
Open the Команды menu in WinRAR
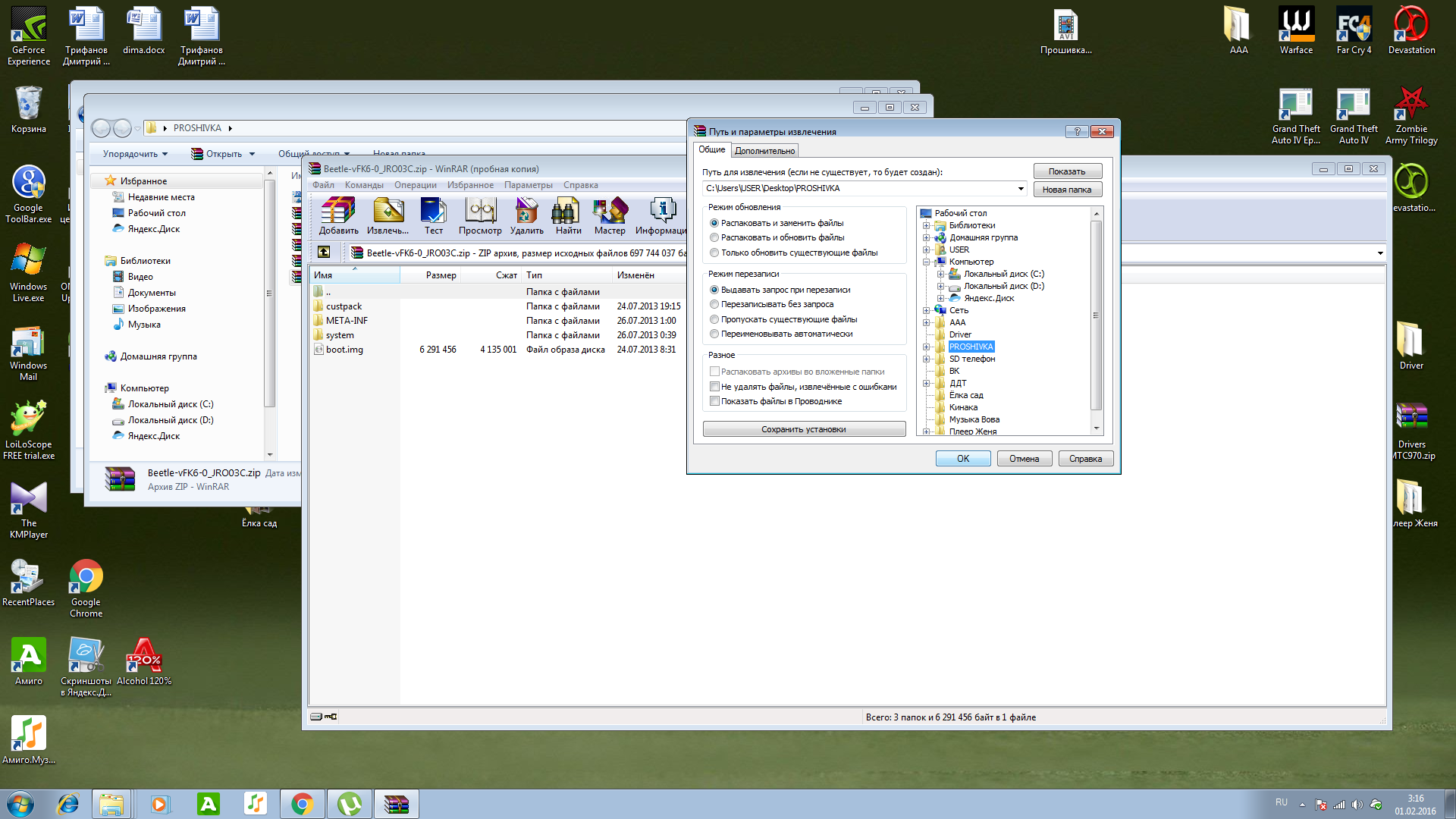(364, 185)
